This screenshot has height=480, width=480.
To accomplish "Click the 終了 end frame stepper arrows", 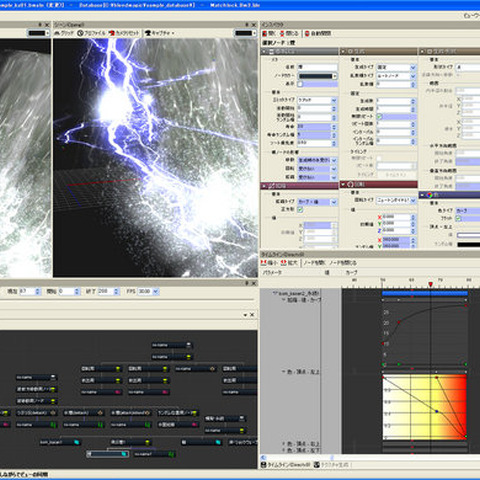I will tap(116, 292).
